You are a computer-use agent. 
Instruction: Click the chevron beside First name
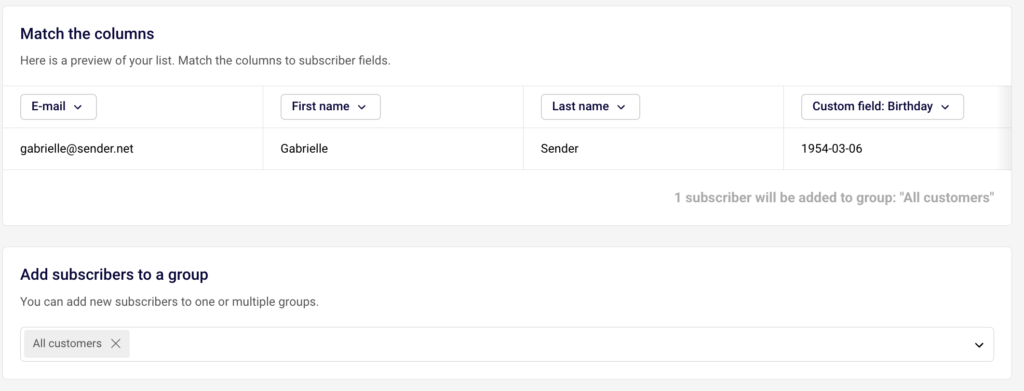362,108
